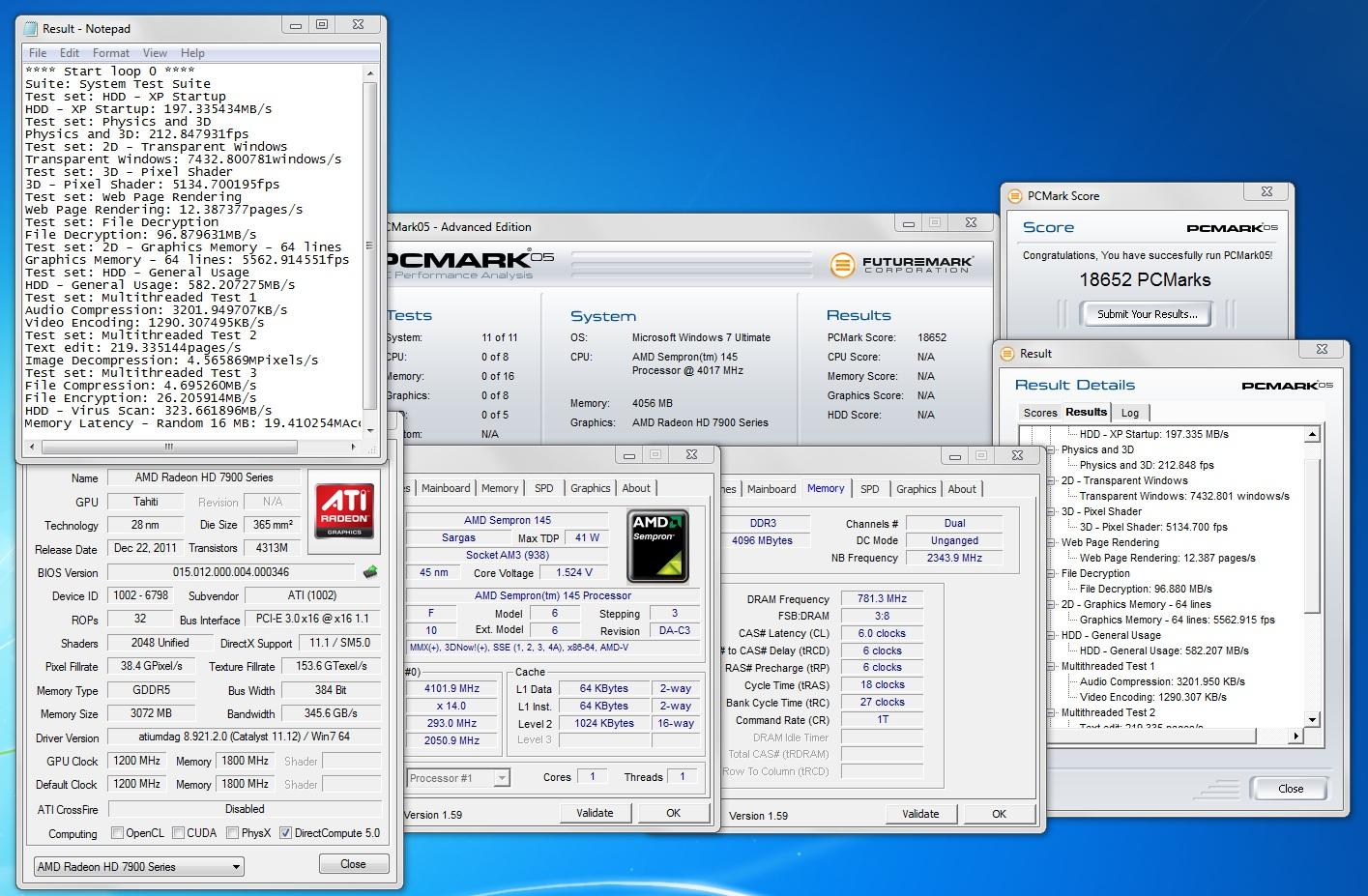The image size is (1368, 896).
Task: Collapse the 2D - Graphics Memory - 64 lines node
Action: pos(1052,604)
